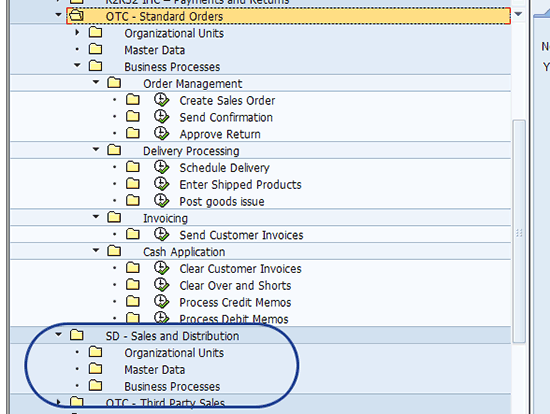The image size is (550, 414).
Task: Collapse the SD - Sales and Distribution node
Action: 59,335
